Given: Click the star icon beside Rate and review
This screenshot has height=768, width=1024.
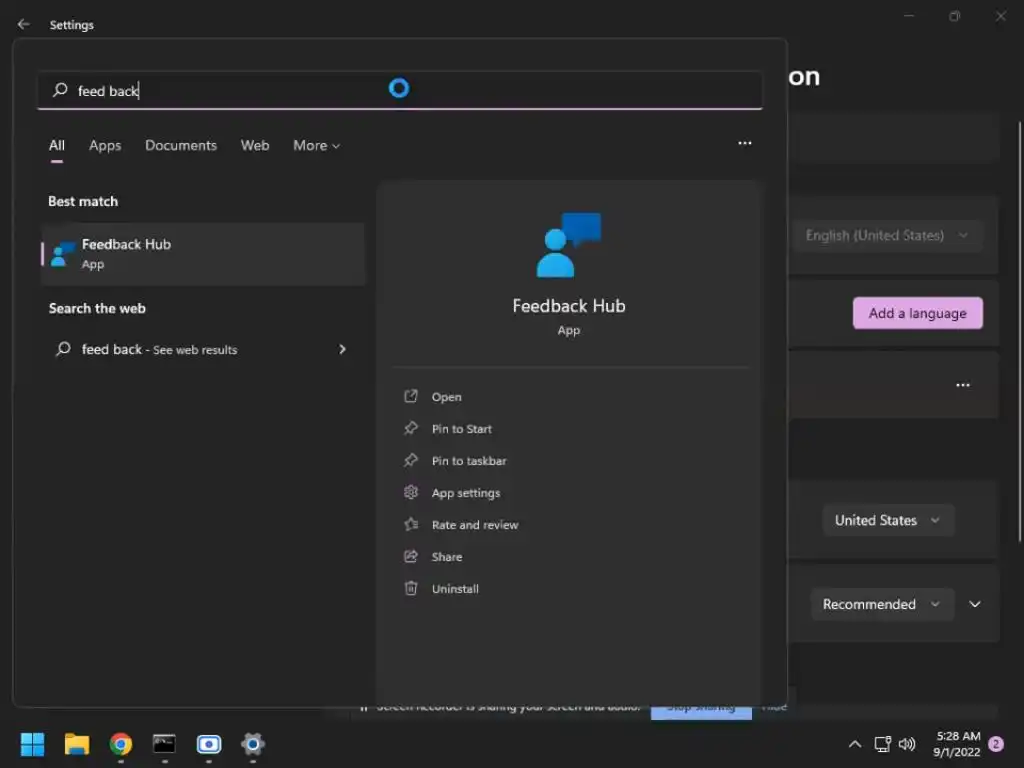Looking at the screenshot, I should (411, 524).
